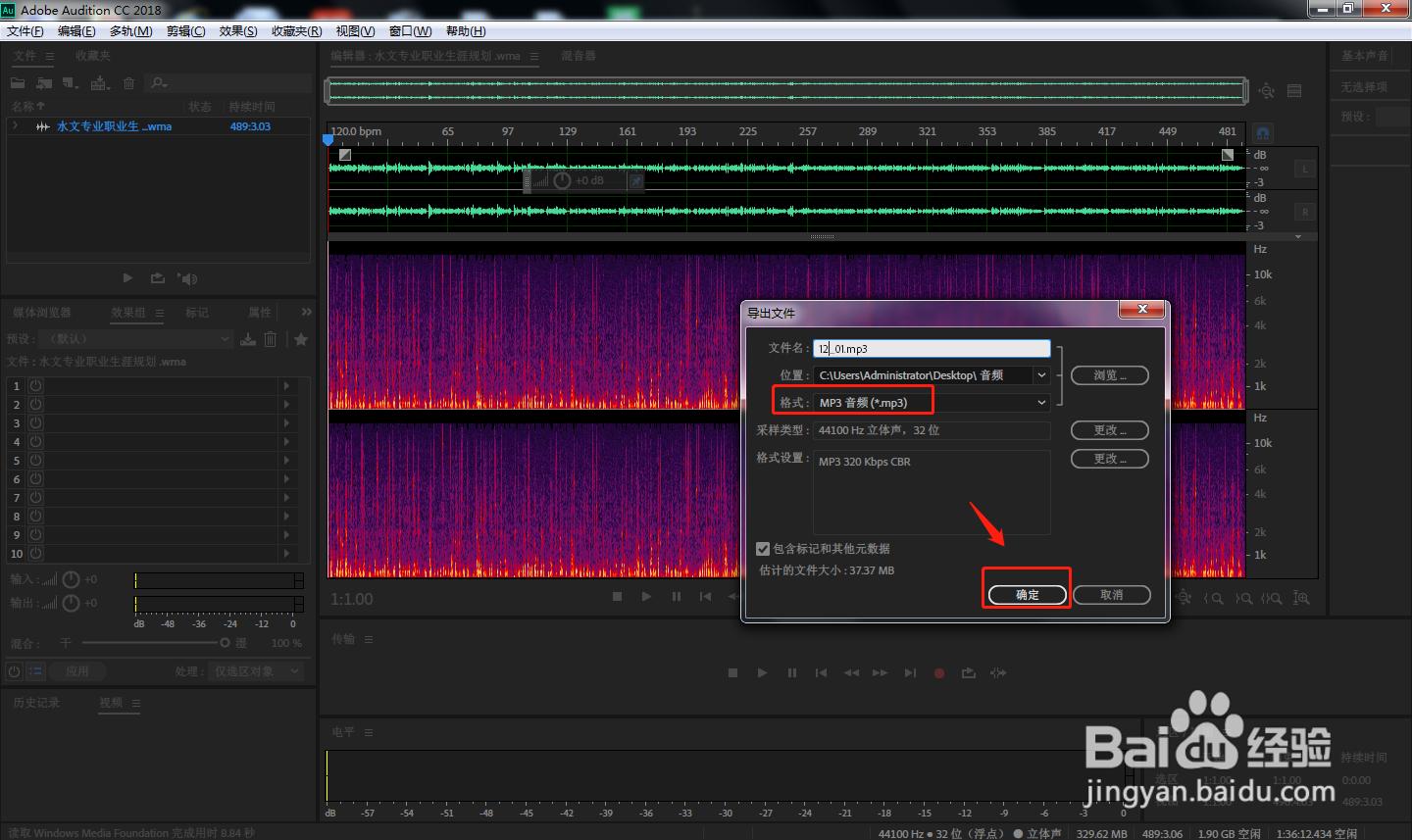Toggle loop playback in transport panel
Viewport: 1412px width, 840px height.
click(x=969, y=673)
